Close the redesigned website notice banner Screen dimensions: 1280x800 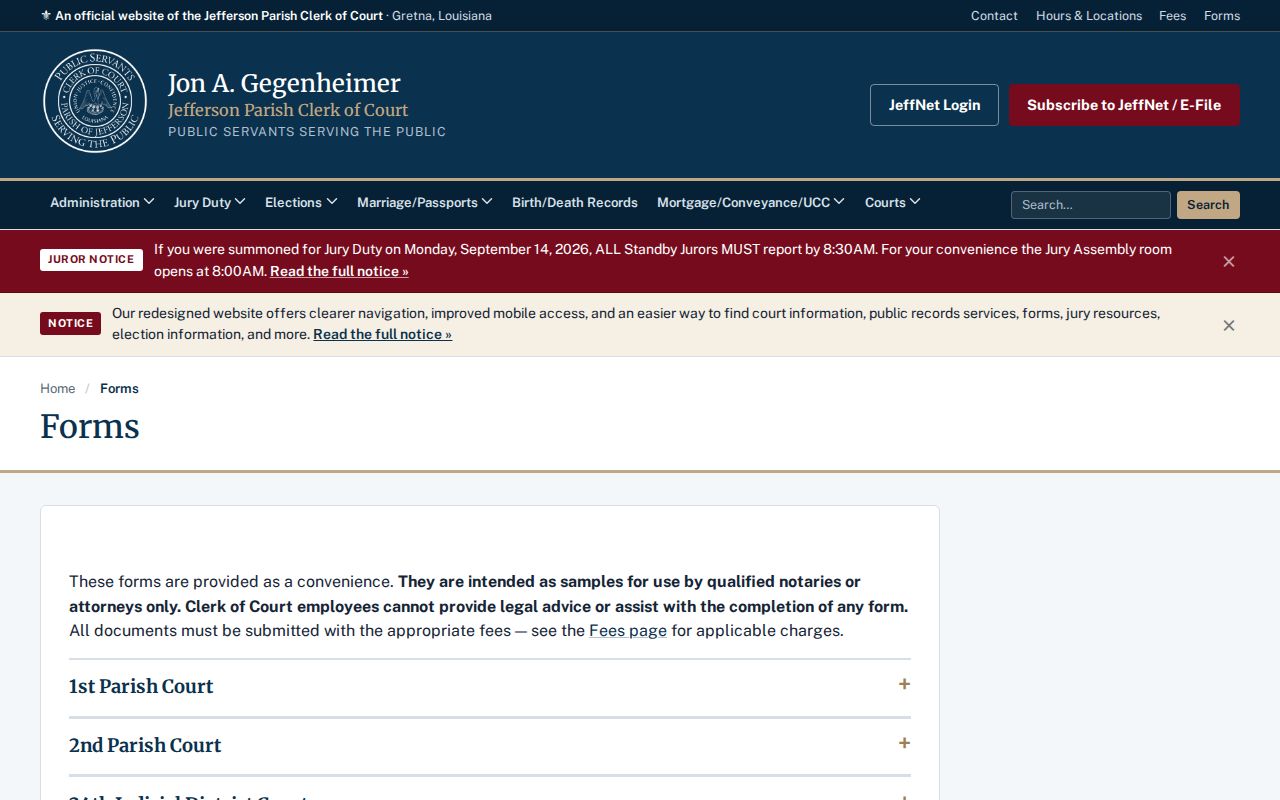coord(1229,325)
